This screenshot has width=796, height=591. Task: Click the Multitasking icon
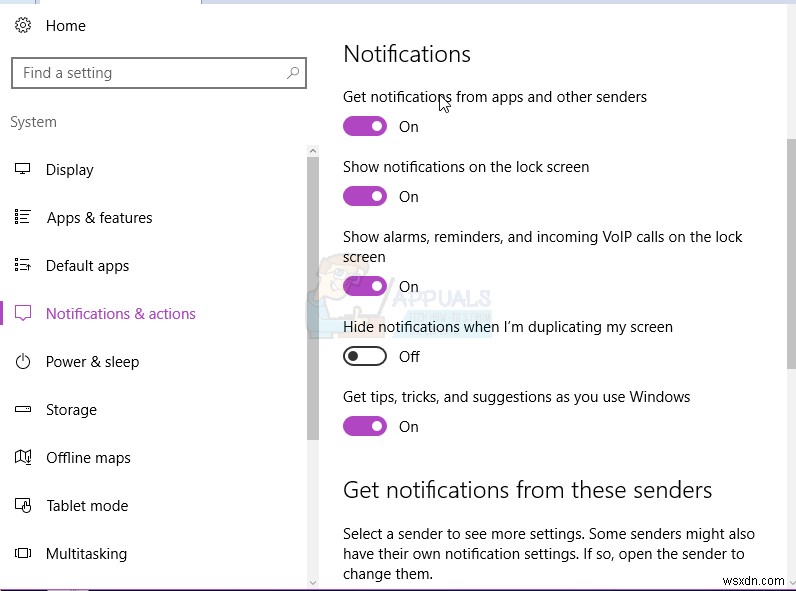tap(23, 553)
